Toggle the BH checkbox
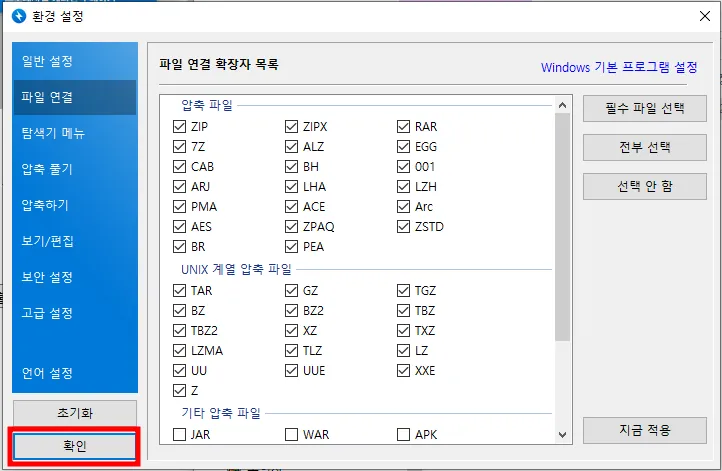Image resolution: width=722 pixels, height=471 pixels. [291, 166]
